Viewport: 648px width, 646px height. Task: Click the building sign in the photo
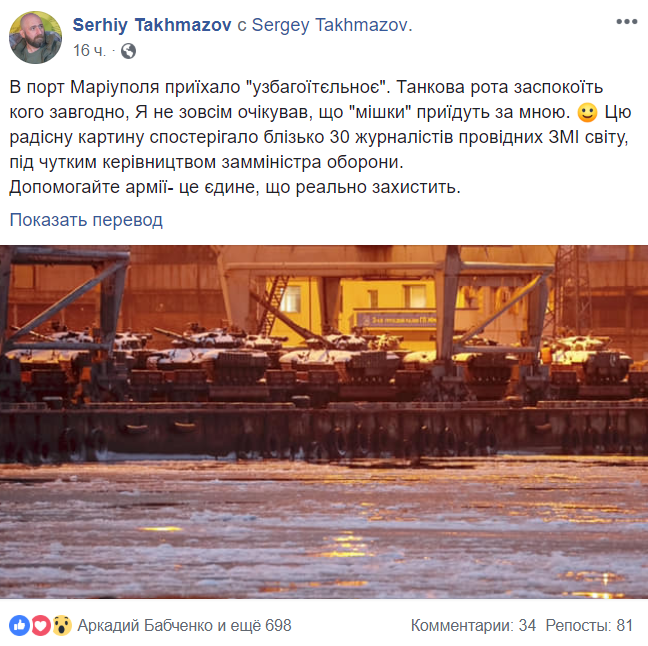396,320
